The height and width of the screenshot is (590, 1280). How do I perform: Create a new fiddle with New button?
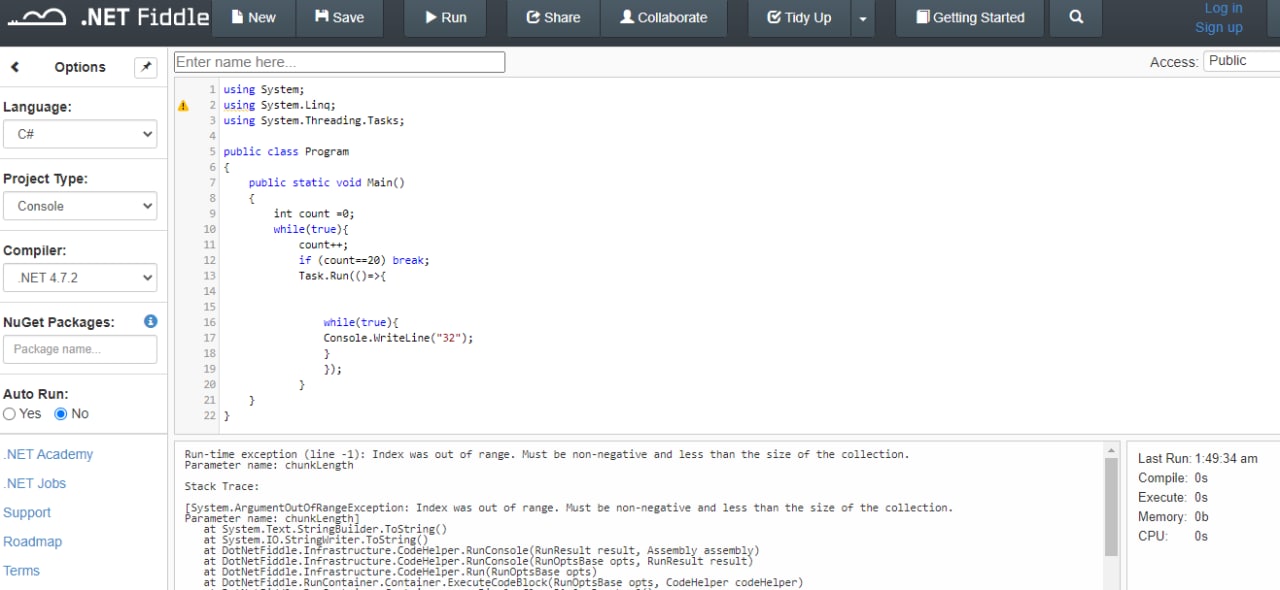pyautogui.click(x=252, y=18)
